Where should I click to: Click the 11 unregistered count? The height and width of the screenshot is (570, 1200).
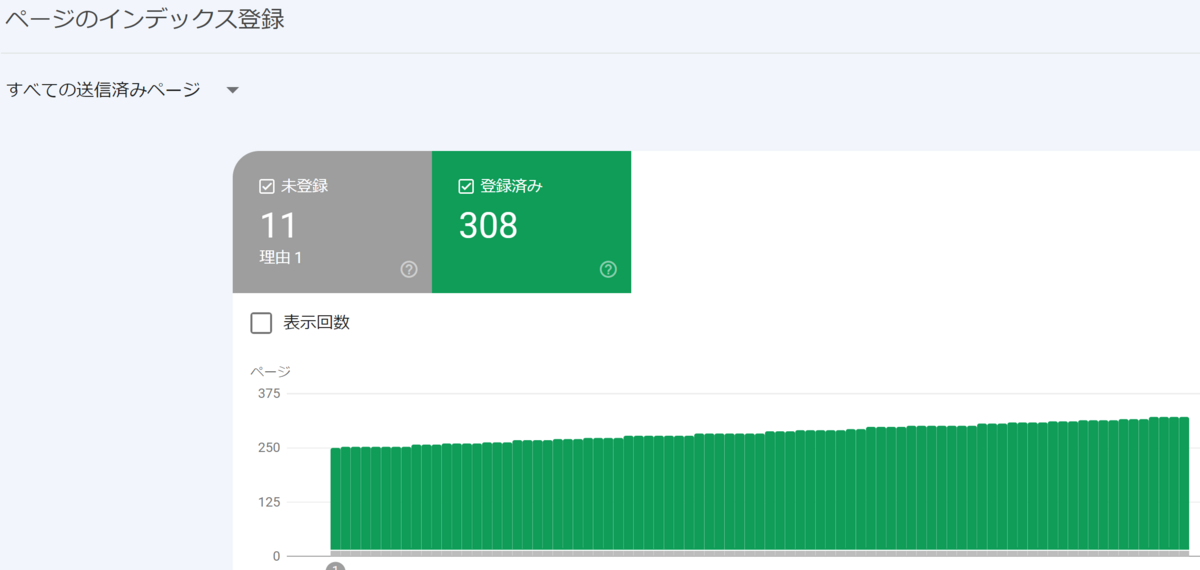point(278,226)
